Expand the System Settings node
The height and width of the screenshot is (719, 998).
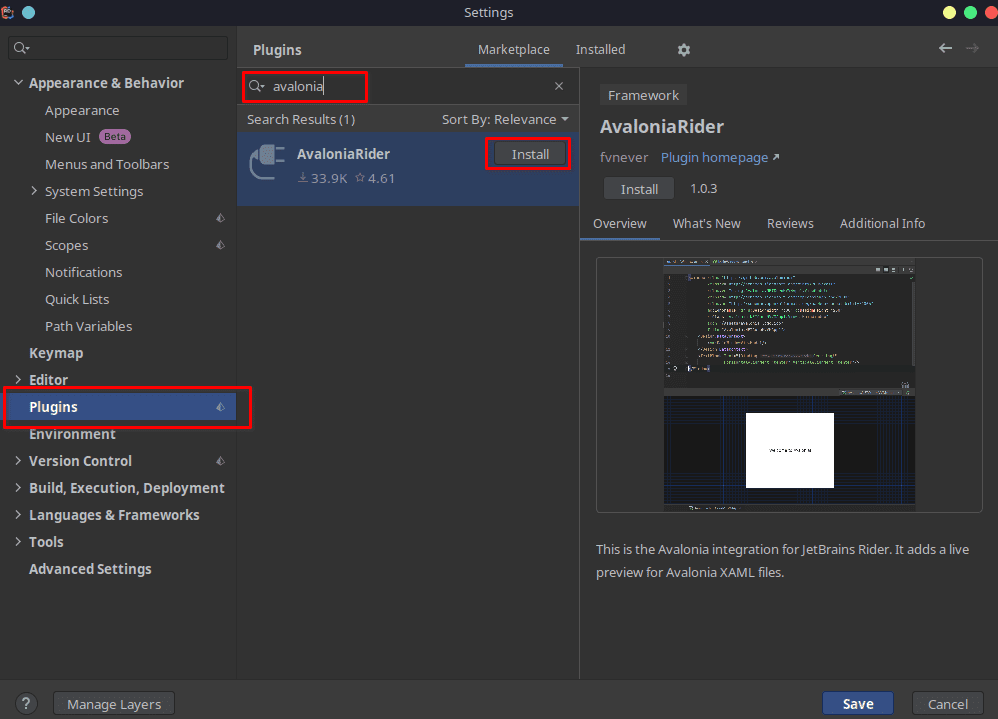pyautogui.click(x=34, y=191)
